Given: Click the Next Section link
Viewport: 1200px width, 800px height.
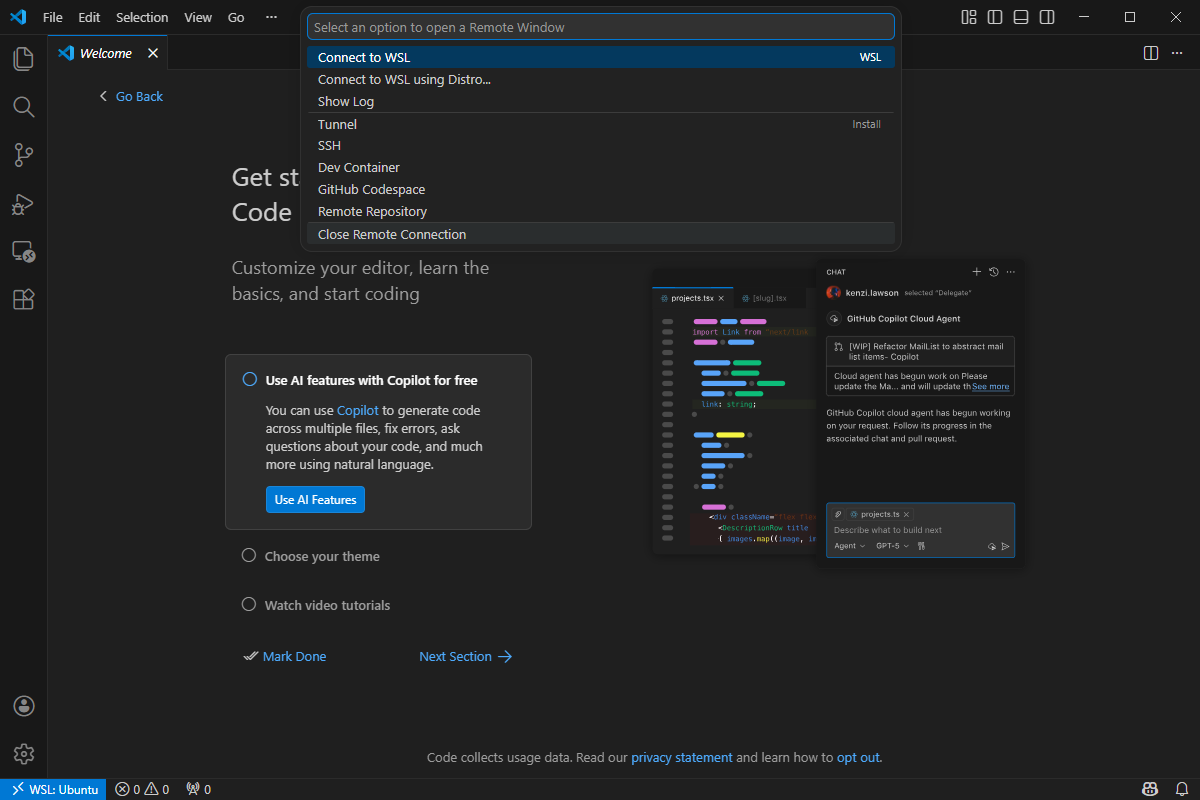Looking at the screenshot, I should pyautogui.click(x=465, y=656).
